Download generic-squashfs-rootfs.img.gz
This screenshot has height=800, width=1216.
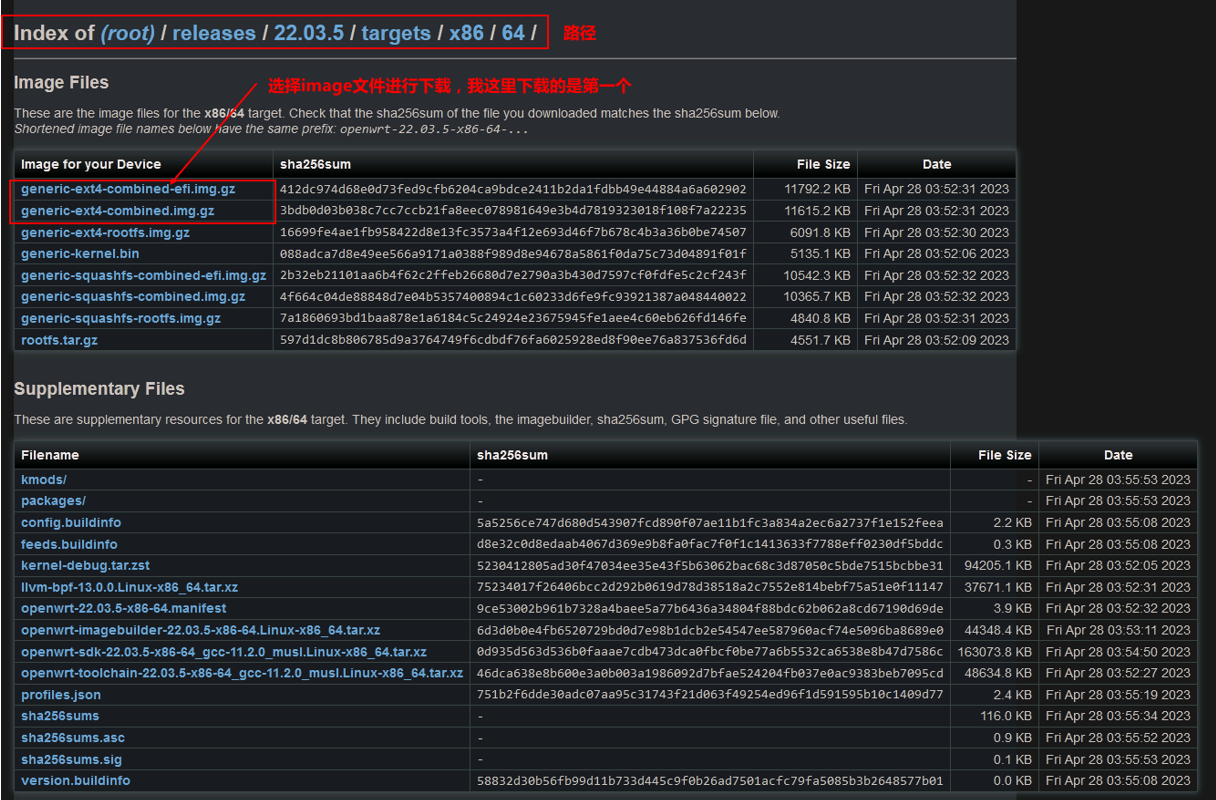pos(121,319)
